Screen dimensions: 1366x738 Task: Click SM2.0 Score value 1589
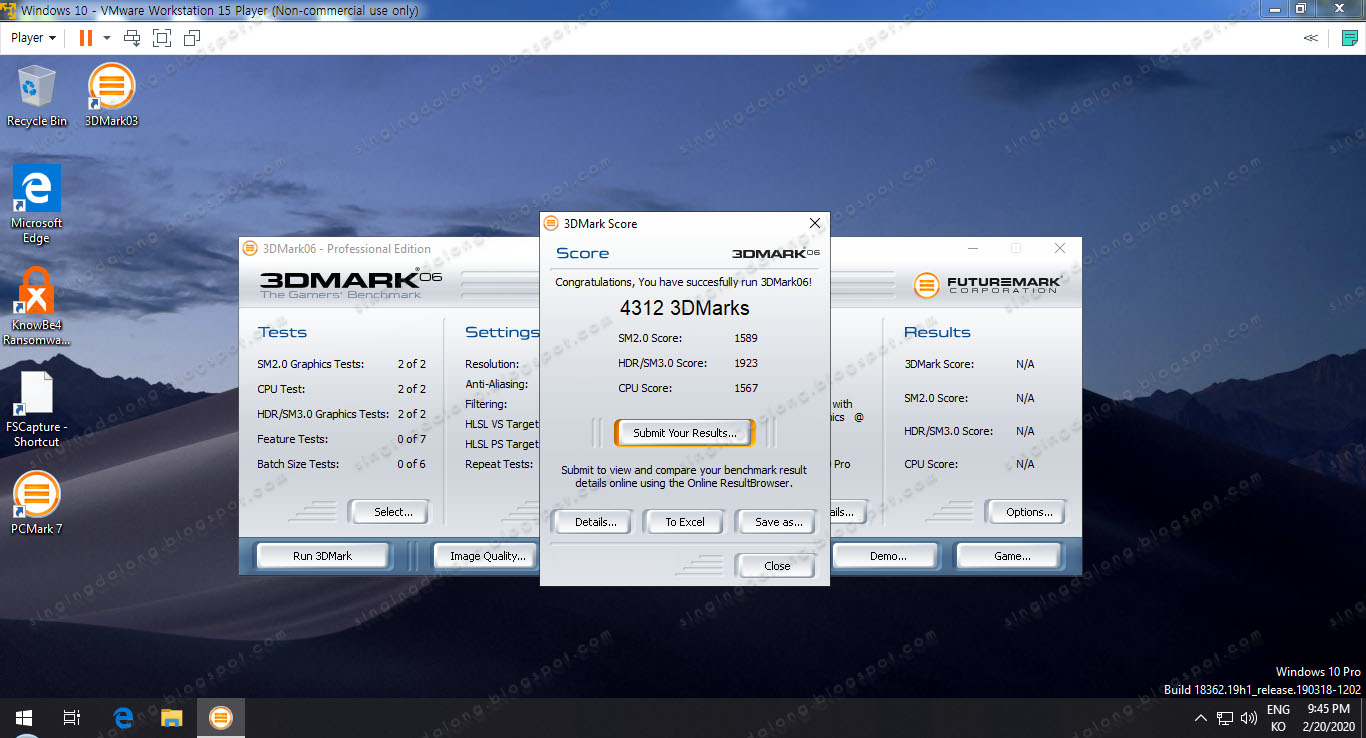[746, 338]
